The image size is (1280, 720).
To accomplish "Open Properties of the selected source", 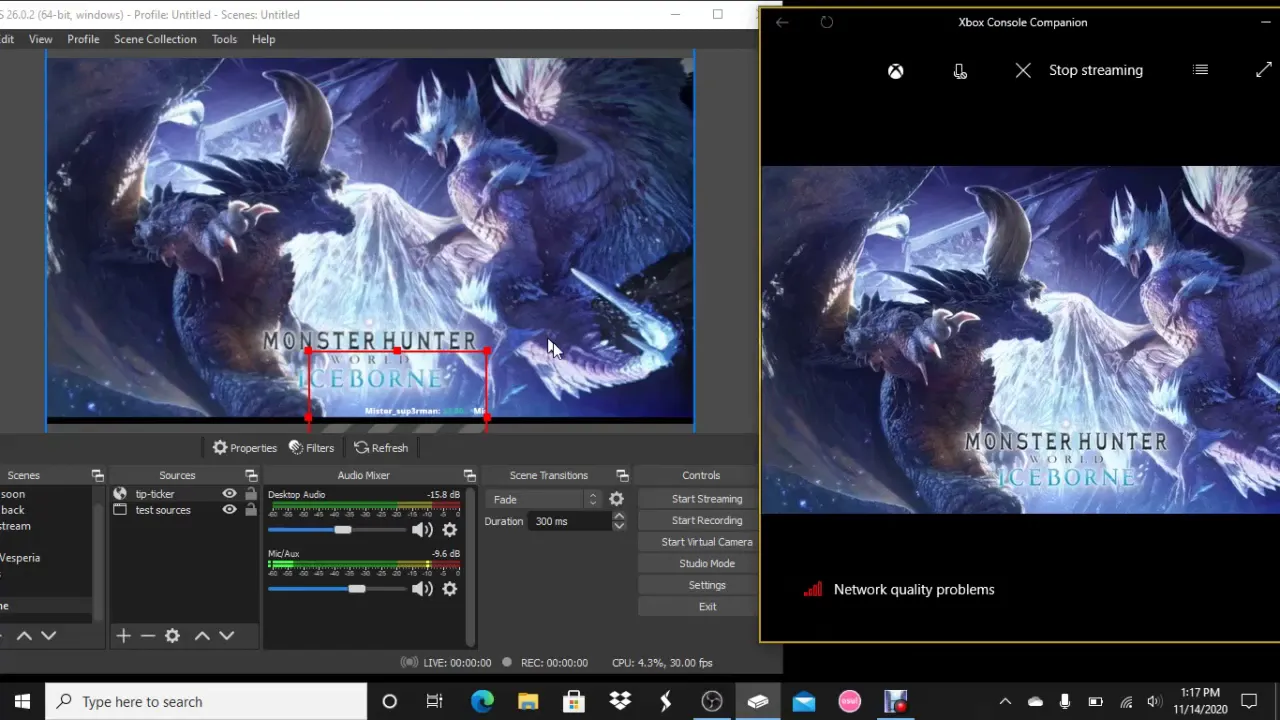I will 244,448.
